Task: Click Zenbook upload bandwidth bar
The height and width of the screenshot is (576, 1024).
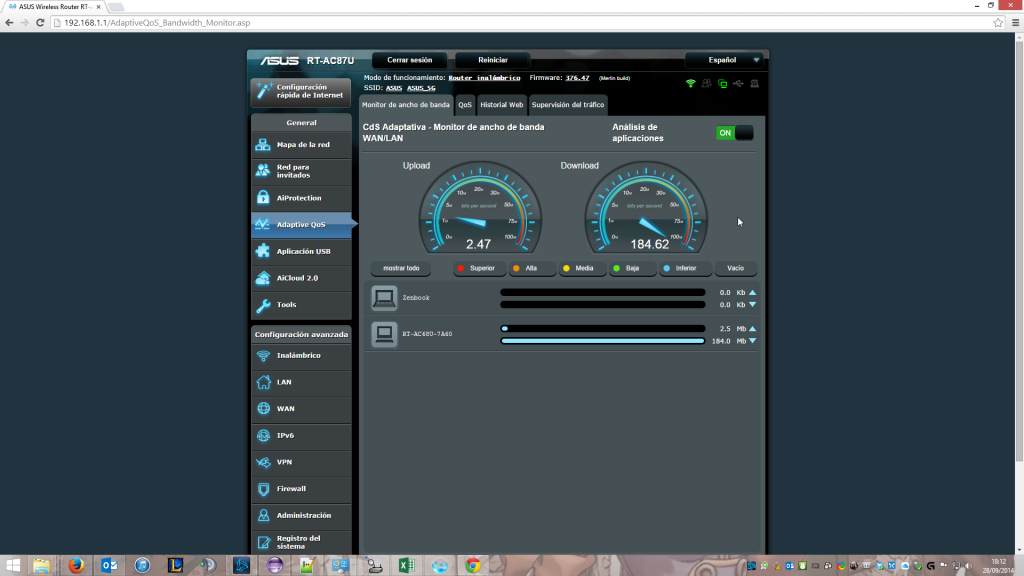Action: [603, 293]
